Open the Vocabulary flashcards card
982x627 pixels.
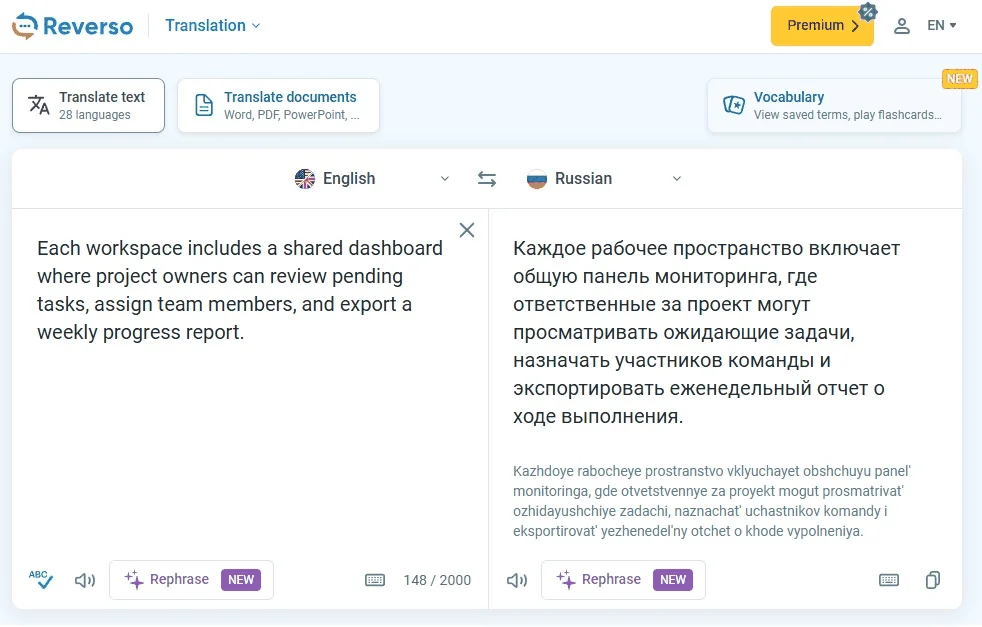click(x=834, y=105)
